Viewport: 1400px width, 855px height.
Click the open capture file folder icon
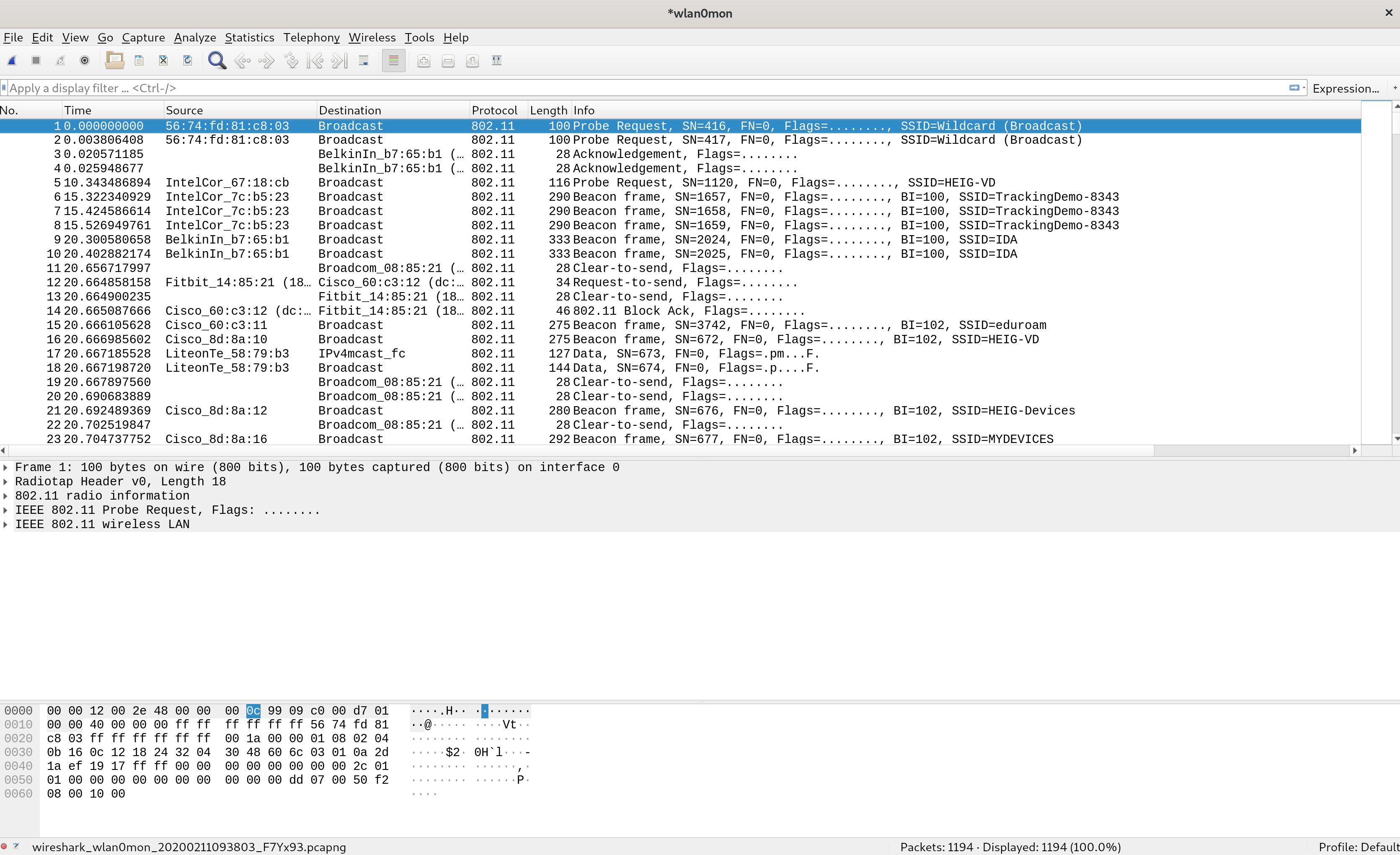click(x=115, y=61)
